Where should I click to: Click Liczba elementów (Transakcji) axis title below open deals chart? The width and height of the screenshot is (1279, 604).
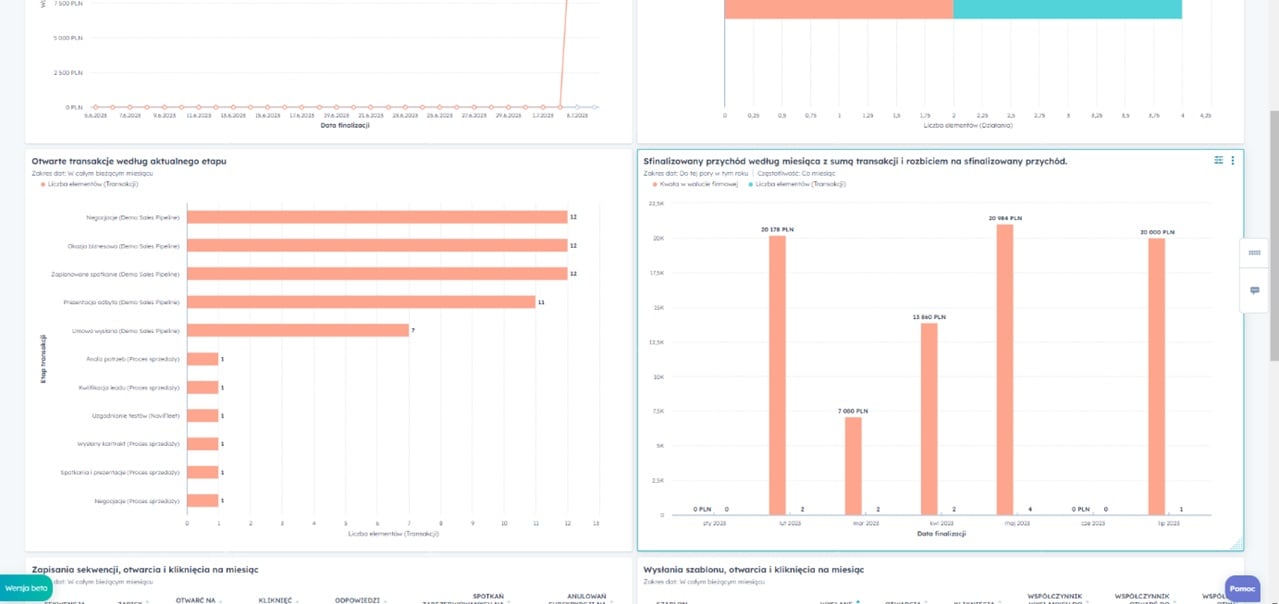(x=393, y=534)
